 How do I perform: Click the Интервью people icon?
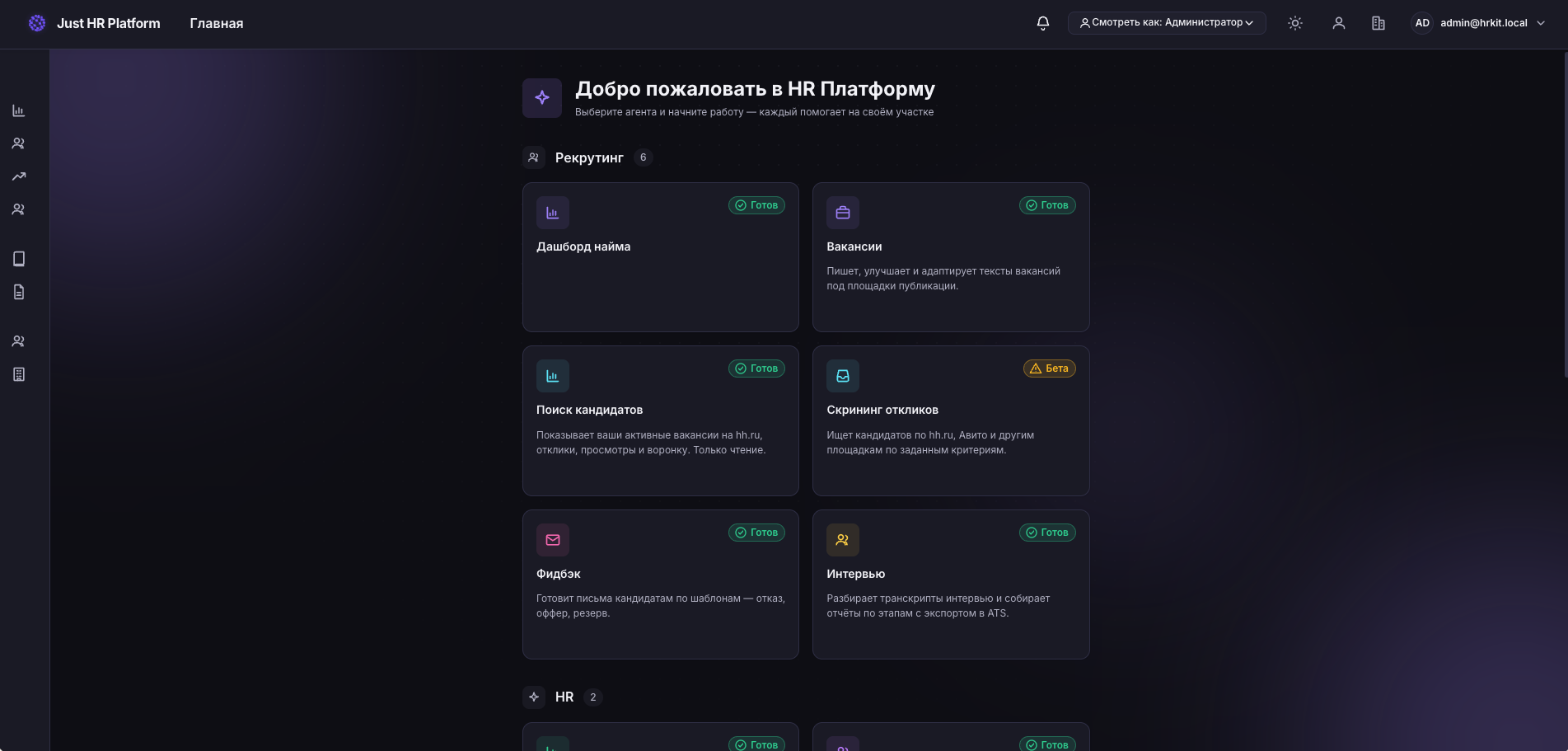[843, 540]
